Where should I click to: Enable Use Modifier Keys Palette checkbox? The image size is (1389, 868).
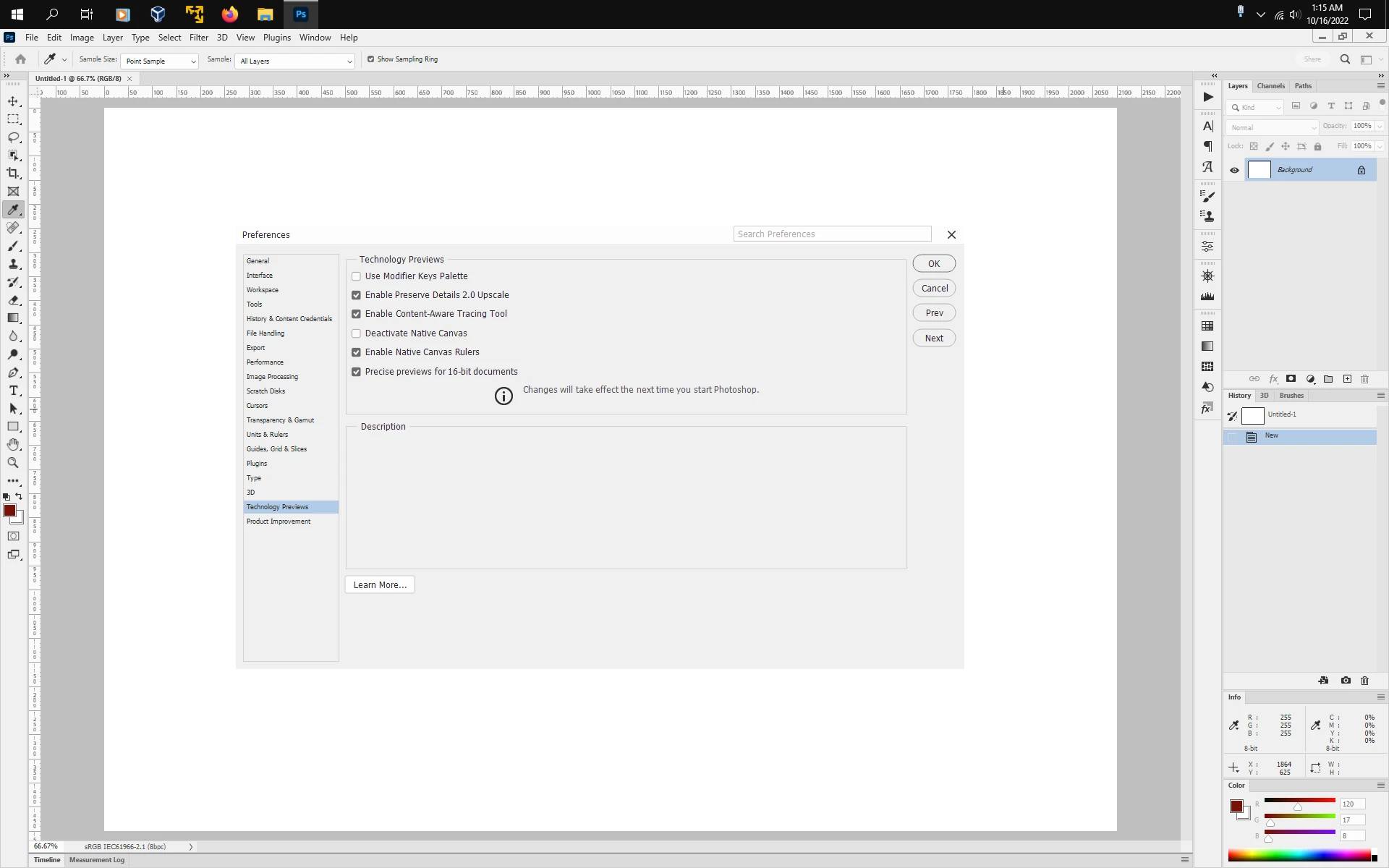(356, 276)
